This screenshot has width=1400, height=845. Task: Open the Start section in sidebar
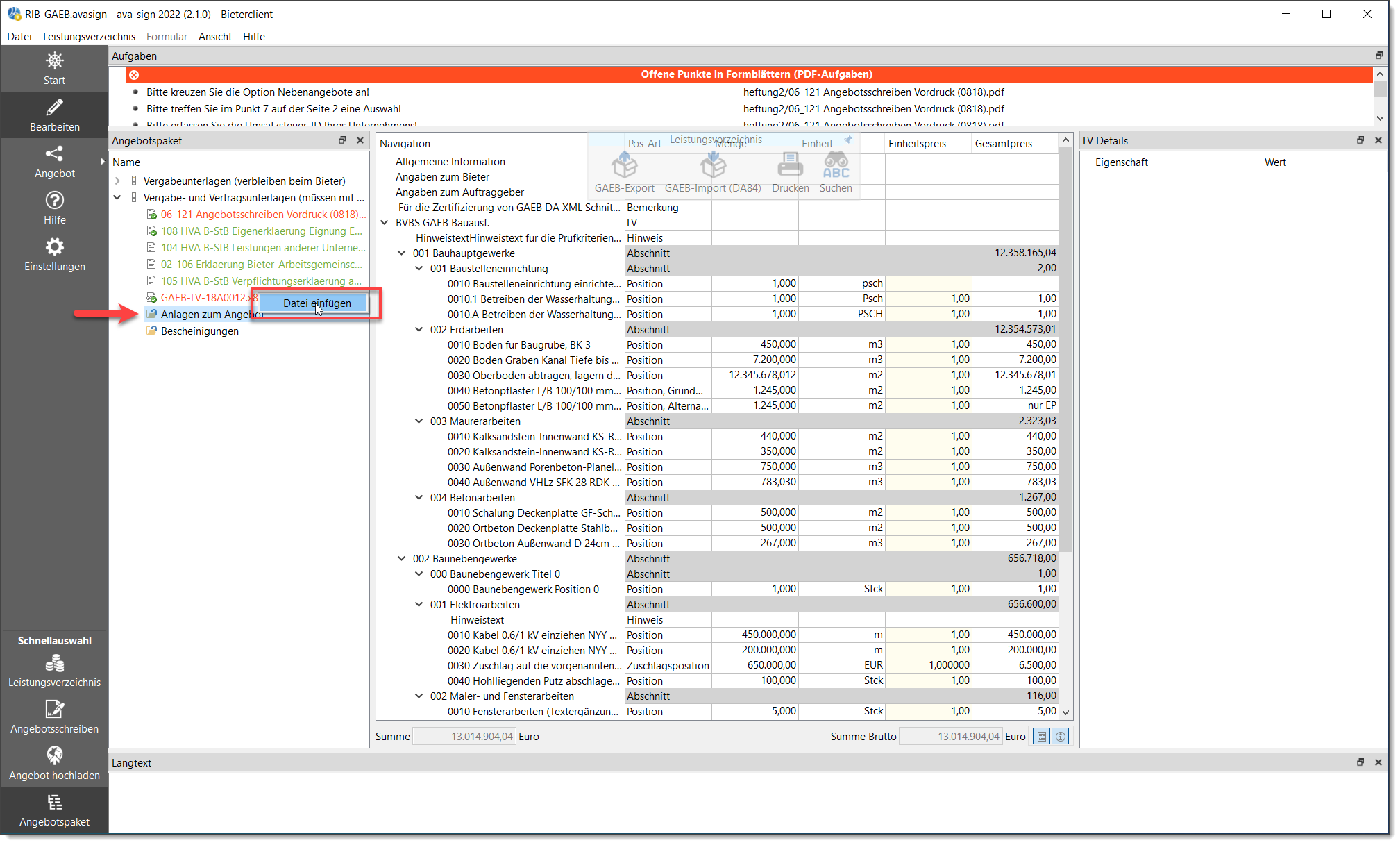(54, 69)
